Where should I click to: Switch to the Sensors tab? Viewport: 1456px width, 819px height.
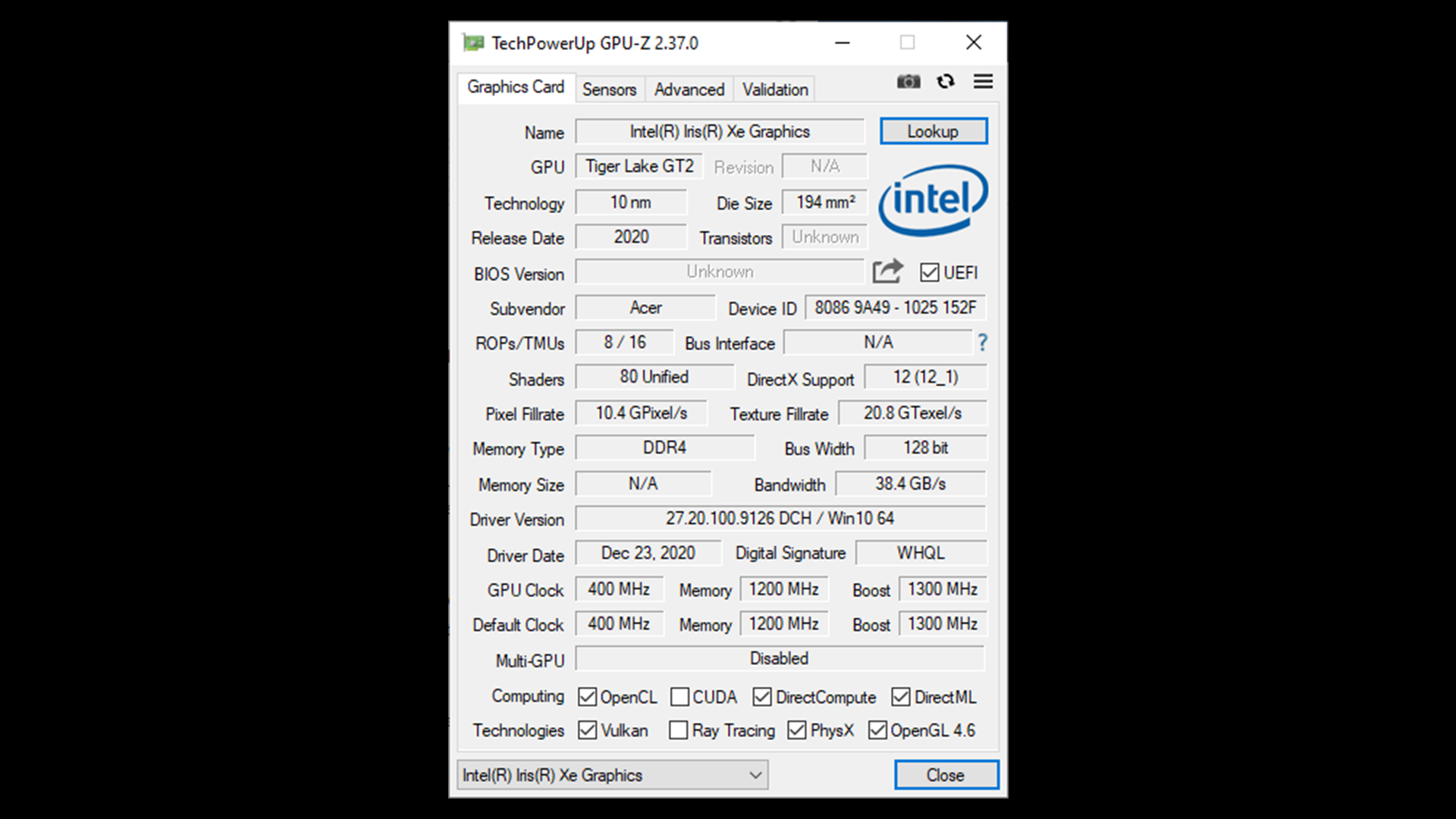pyautogui.click(x=609, y=89)
